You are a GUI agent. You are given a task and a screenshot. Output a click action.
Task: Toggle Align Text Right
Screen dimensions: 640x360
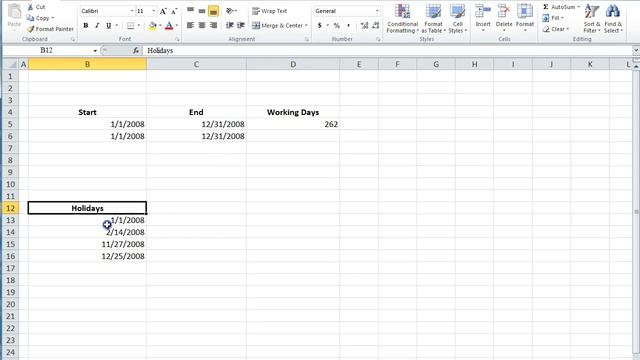[x=213, y=25]
